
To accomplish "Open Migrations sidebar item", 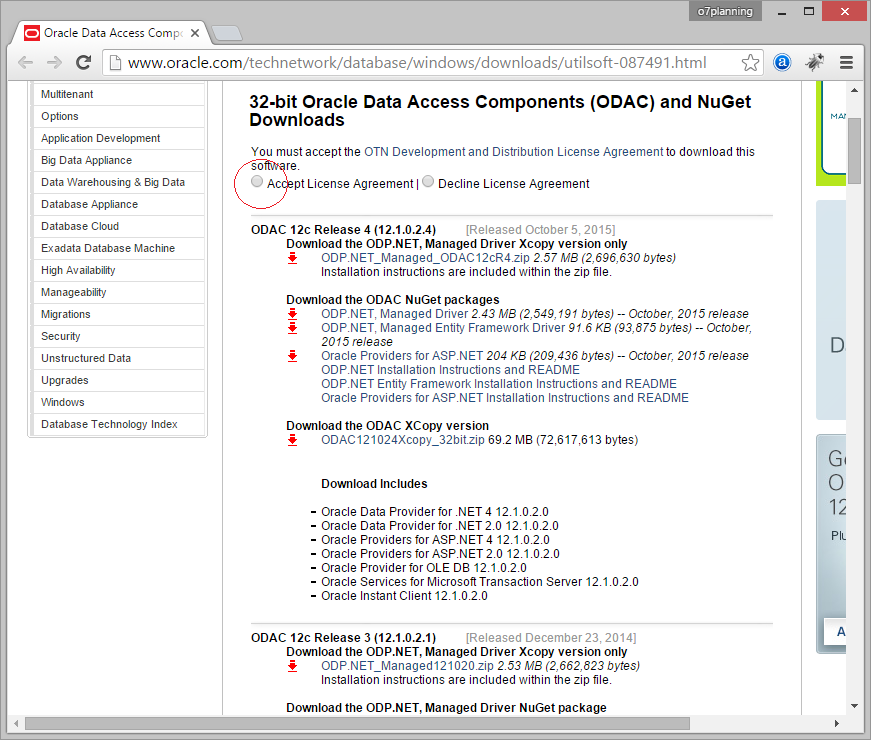I will (119, 314).
